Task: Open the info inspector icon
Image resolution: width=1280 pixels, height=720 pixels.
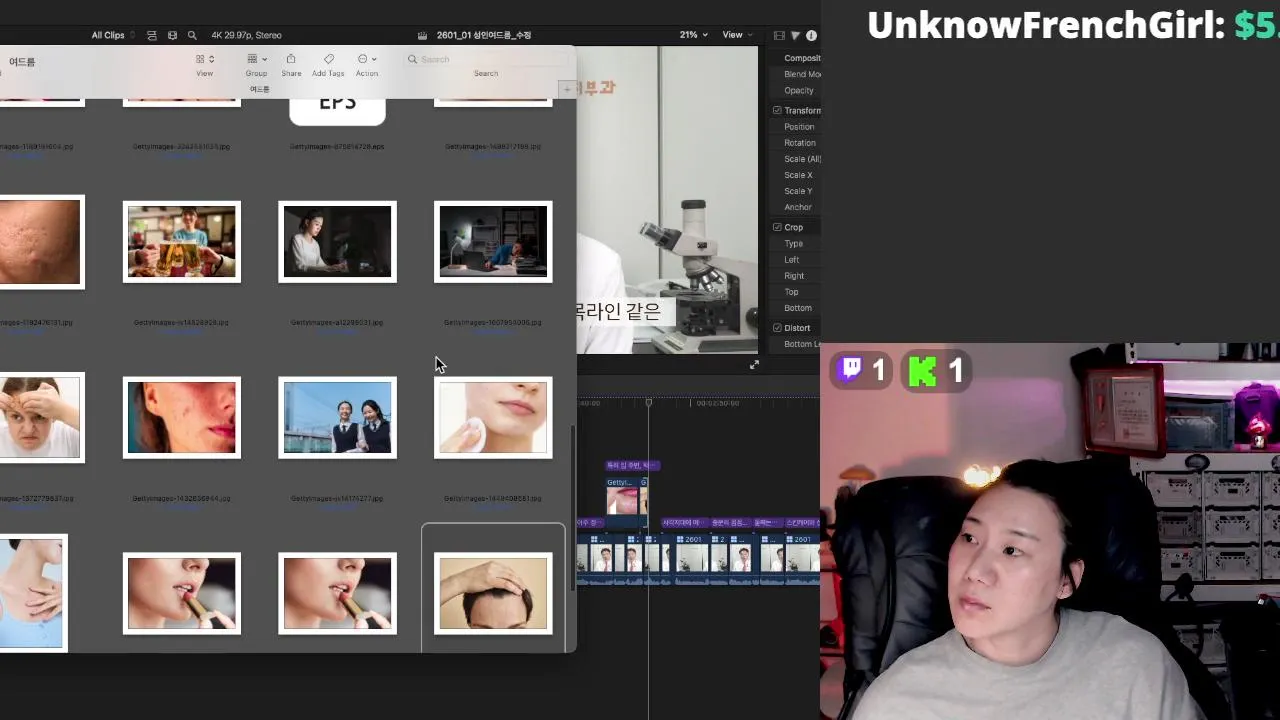Action: point(811,35)
